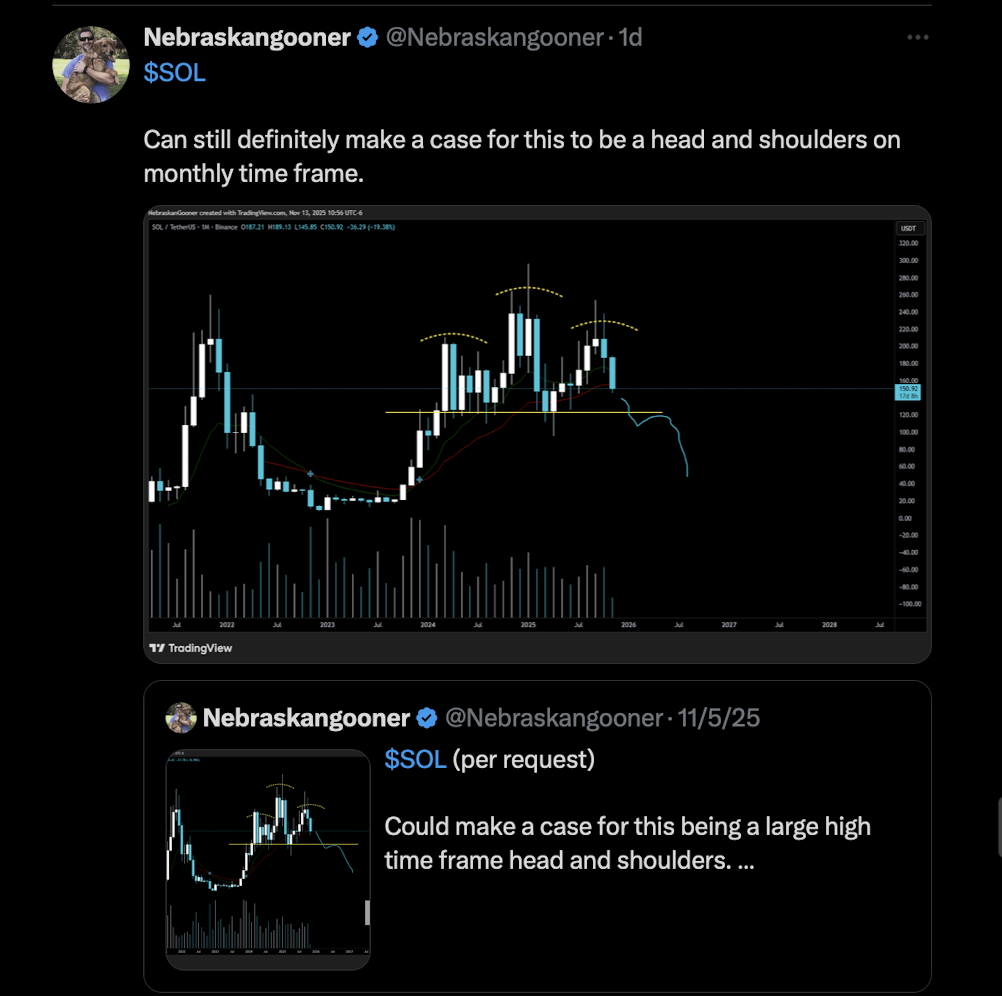The height and width of the screenshot is (996, 1002).
Task: Click the verified badge beside the main author name
Action: [x=368, y=38]
